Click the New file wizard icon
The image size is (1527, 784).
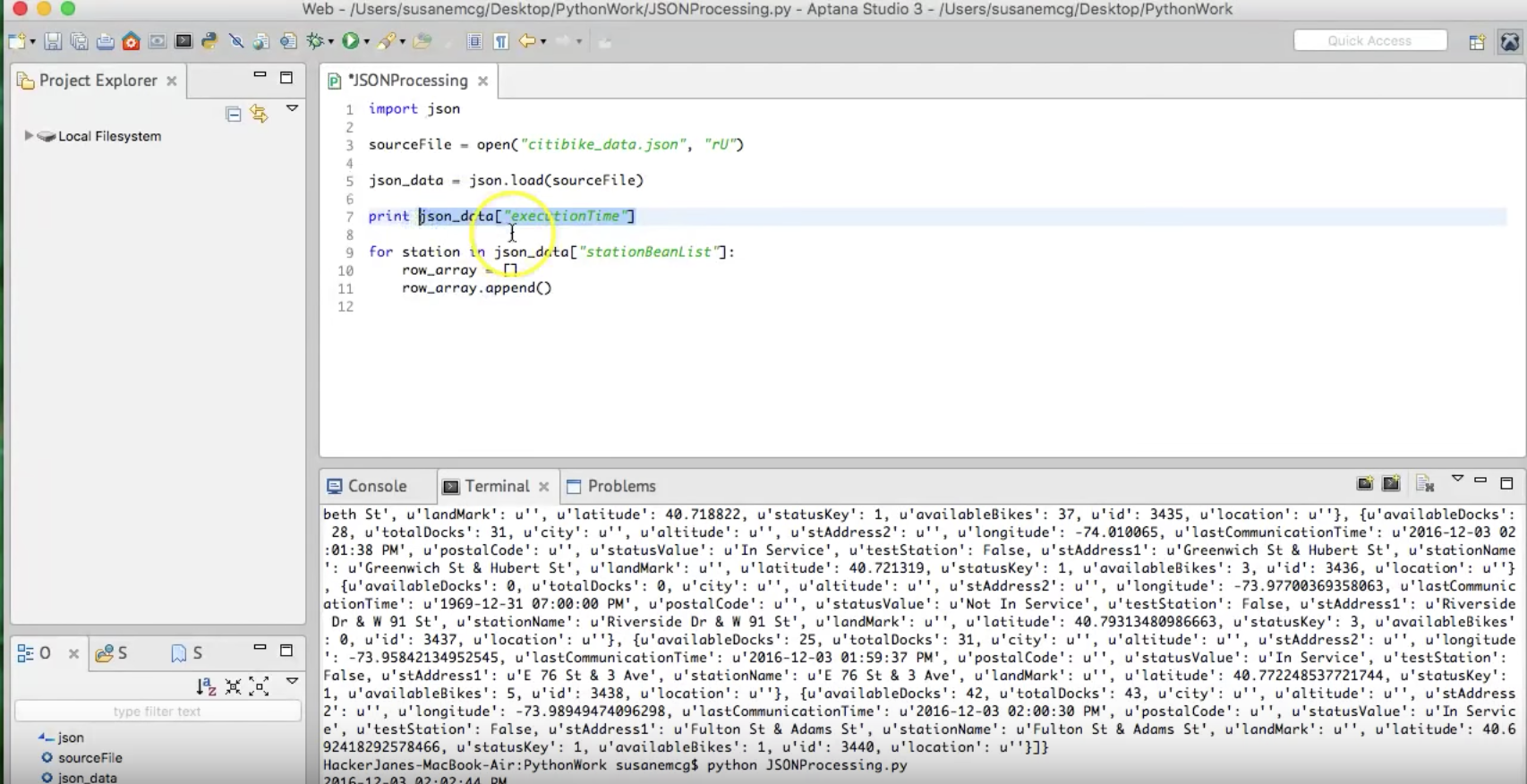17,41
